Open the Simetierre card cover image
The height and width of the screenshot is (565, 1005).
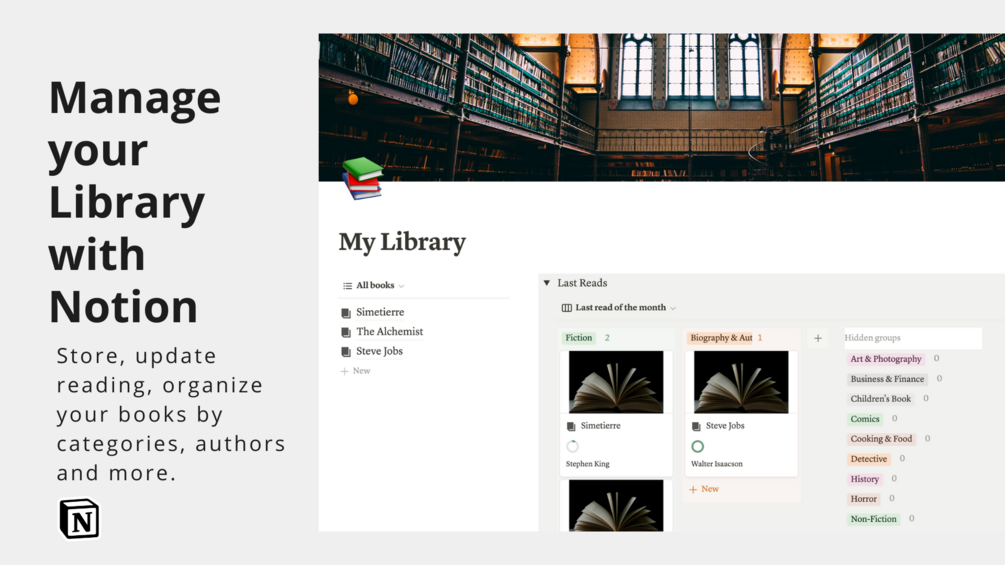(x=616, y=382)
